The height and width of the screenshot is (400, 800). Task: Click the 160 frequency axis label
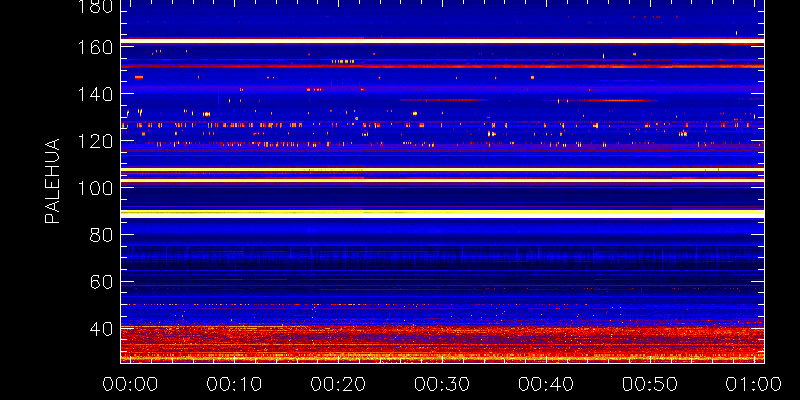click(x=95, y=47)
